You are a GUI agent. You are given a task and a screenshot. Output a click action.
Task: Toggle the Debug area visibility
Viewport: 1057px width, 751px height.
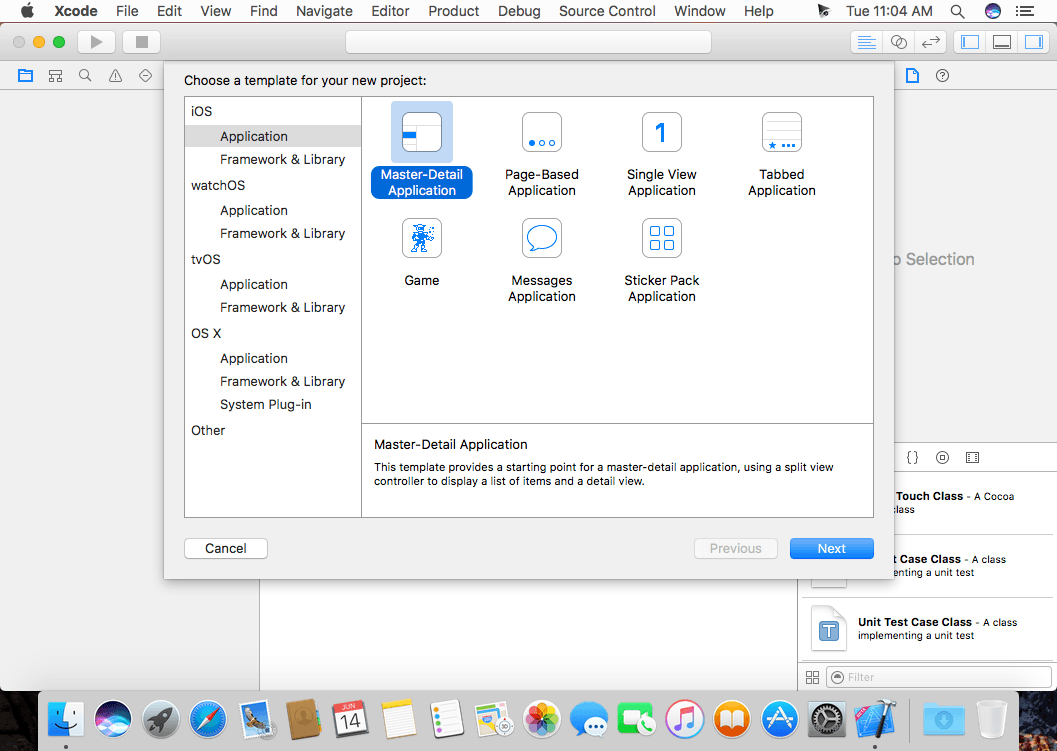pos(1002,42)
